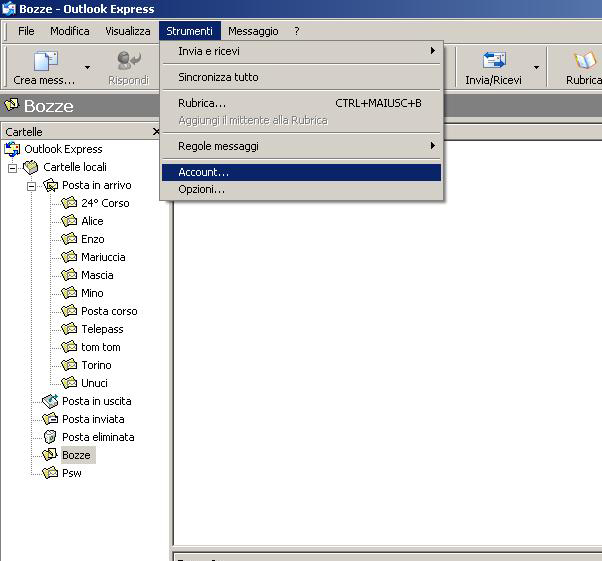The image size is (602, 561).
Task: Select Cartelle locali label
Action: click(x=75, y=167)
